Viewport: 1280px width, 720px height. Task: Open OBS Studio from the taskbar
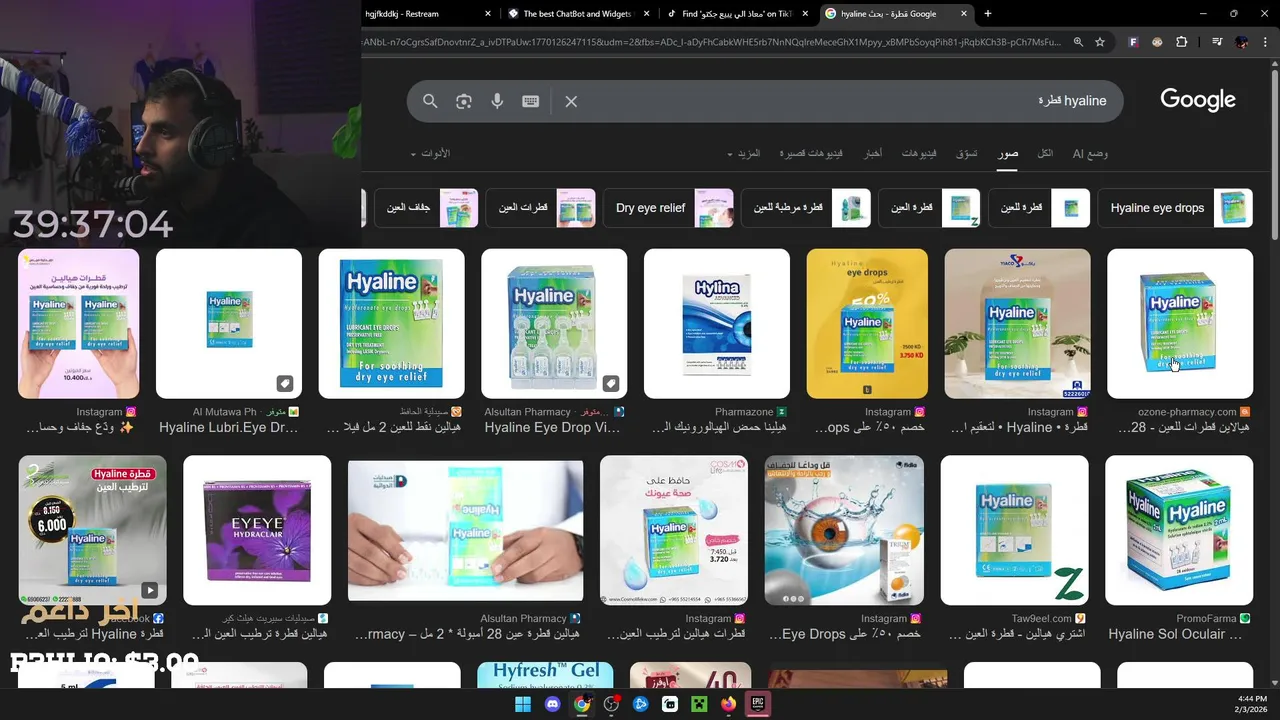coord(611,704)
